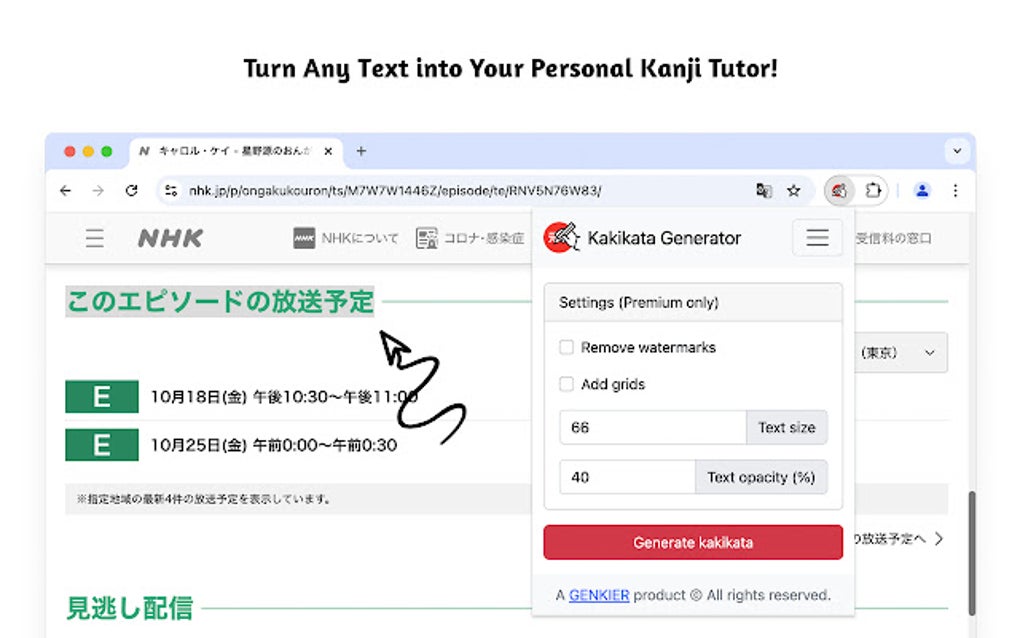Click the Text opacity value field

click(627, 477)
